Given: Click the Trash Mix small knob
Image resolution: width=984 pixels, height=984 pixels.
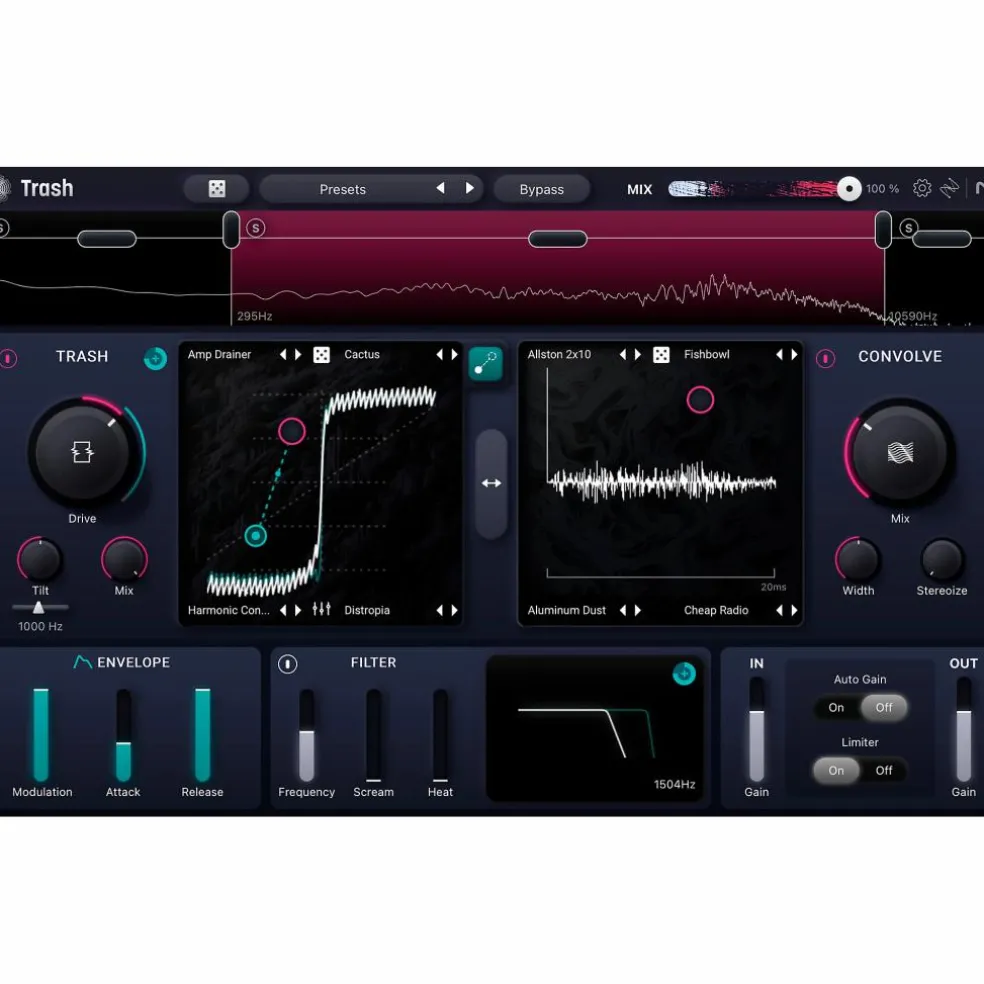Looking at the screenshot, I should (124, 559).
